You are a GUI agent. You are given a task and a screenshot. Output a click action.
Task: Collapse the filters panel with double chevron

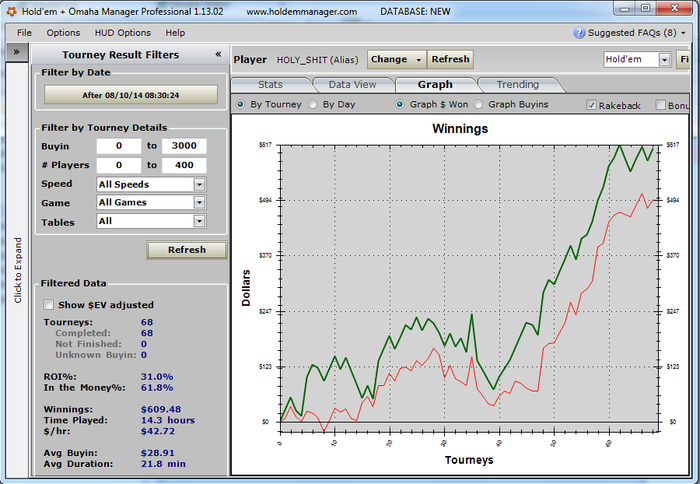(x=218, y=55)
